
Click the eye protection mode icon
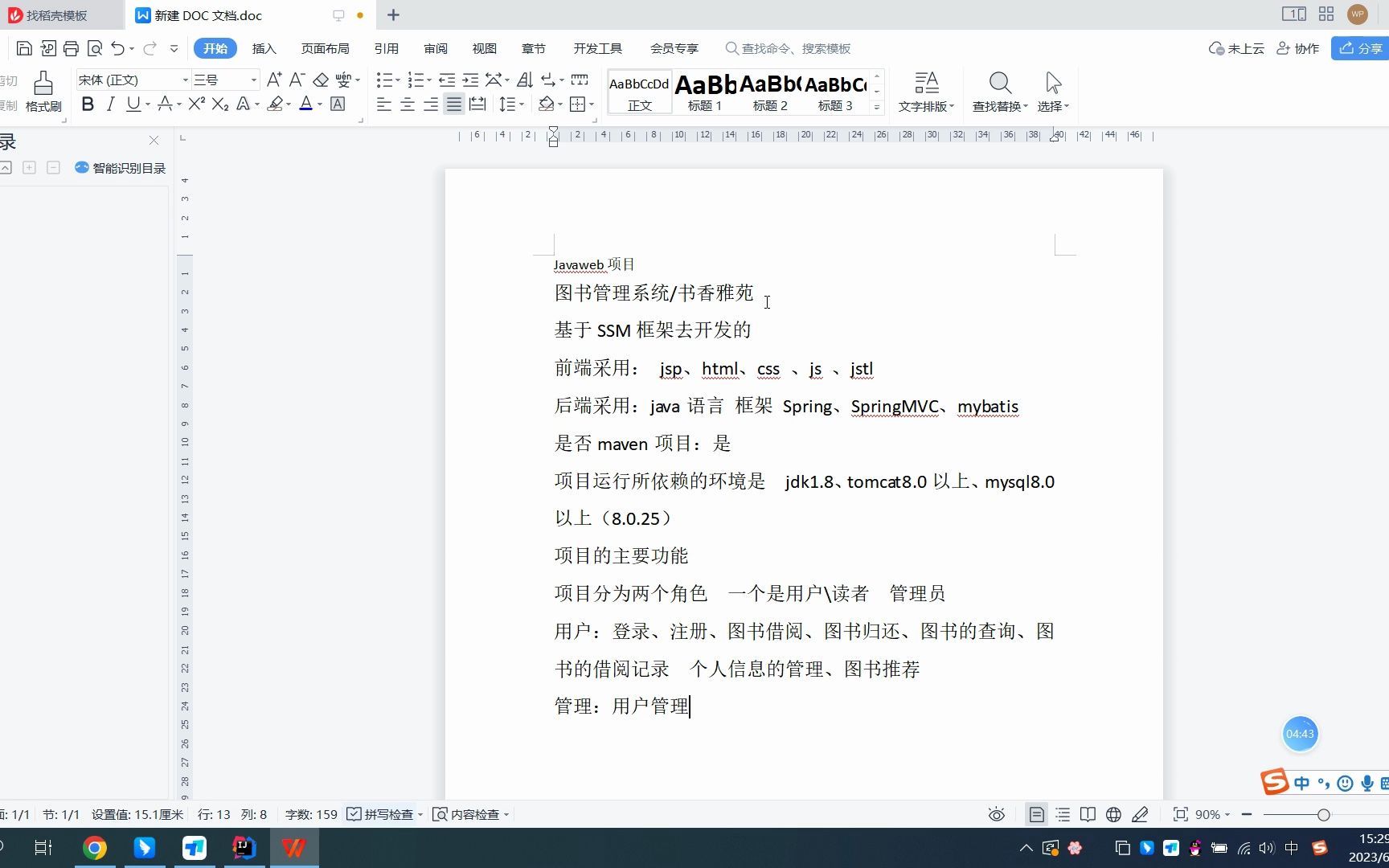[997, 814]
